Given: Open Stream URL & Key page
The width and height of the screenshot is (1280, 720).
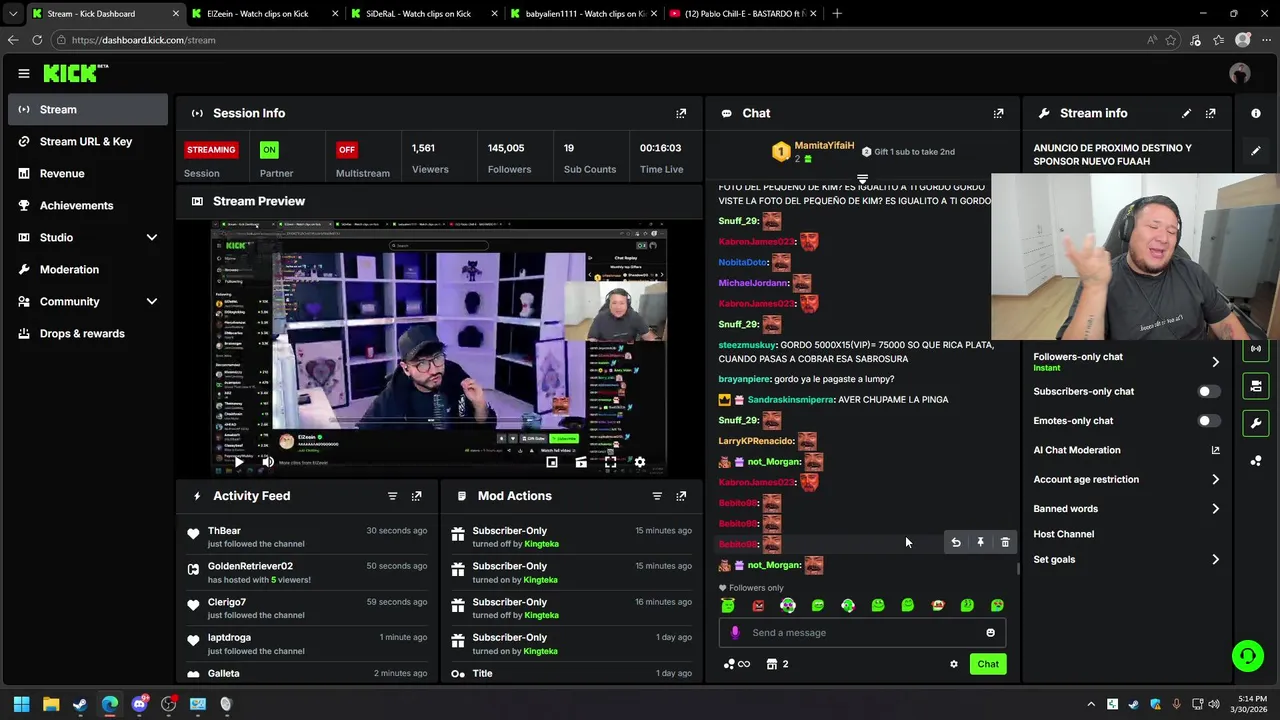Looking at the screenshot, I should 88,141.
